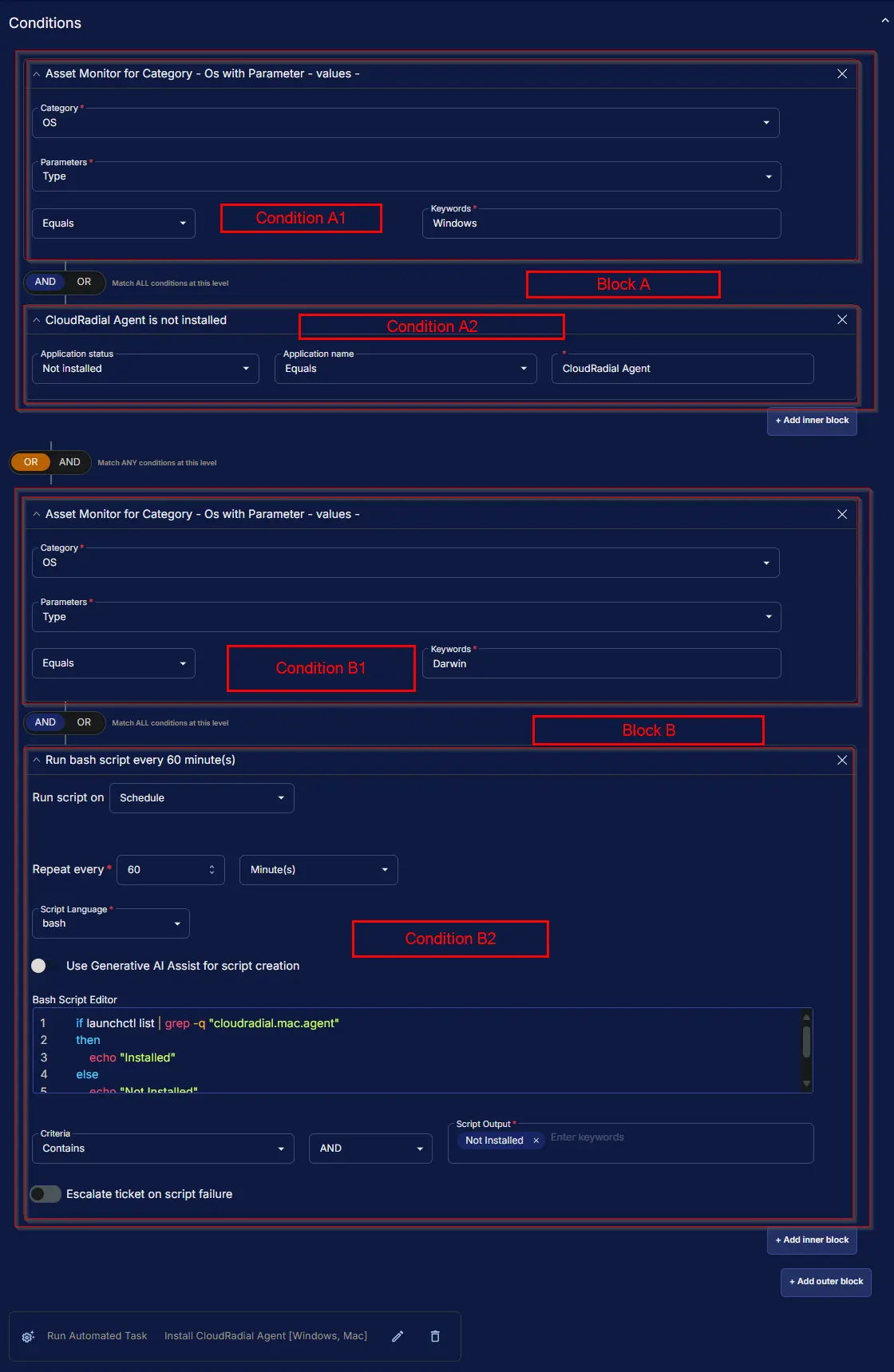Remove CloudRadial Agent not installed condition

coord(841,320)
